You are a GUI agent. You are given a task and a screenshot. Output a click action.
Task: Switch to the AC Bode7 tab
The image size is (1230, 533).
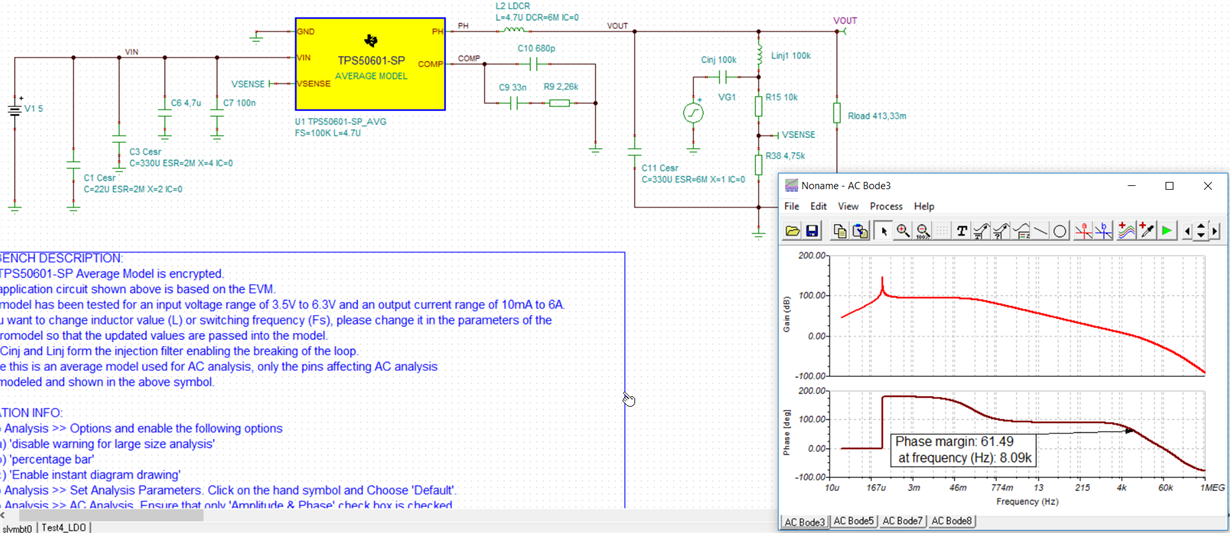click(x=902, y=521)
